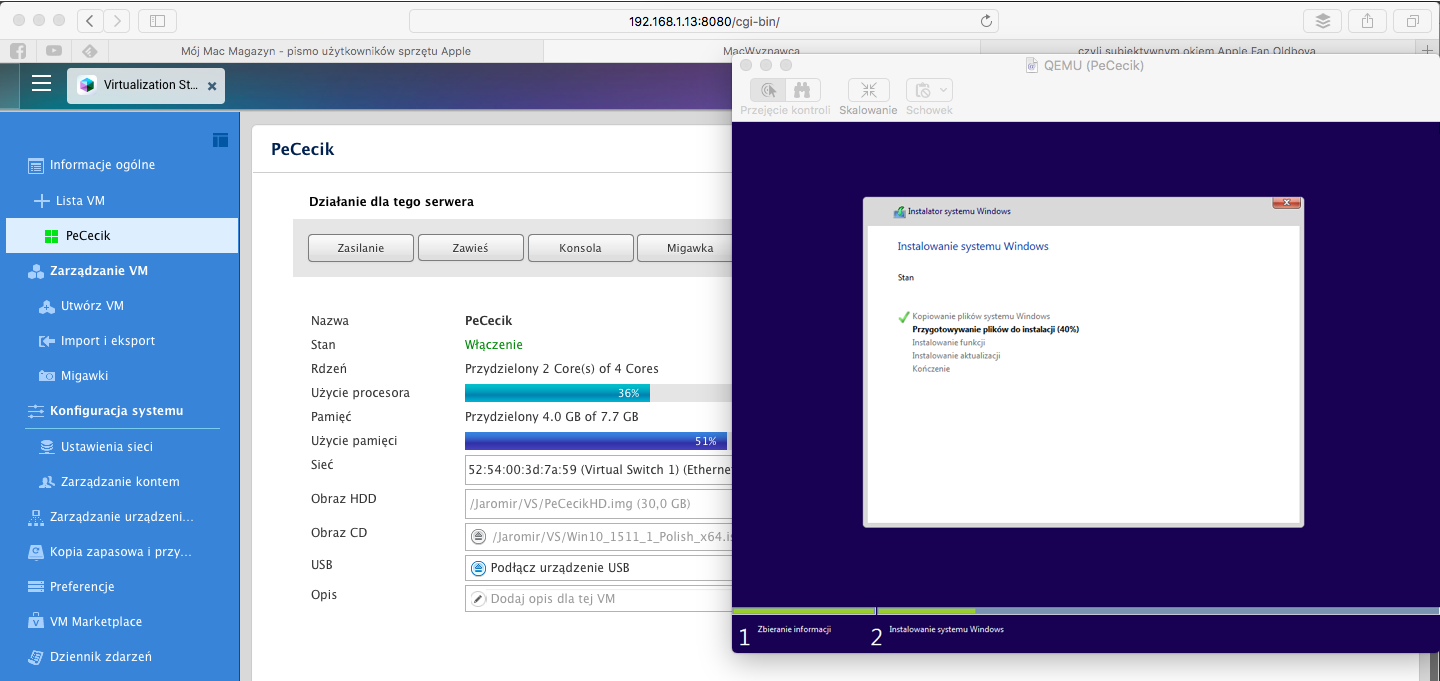
Task: Click the Obraz HDD image path field
Action: (598, 504)
